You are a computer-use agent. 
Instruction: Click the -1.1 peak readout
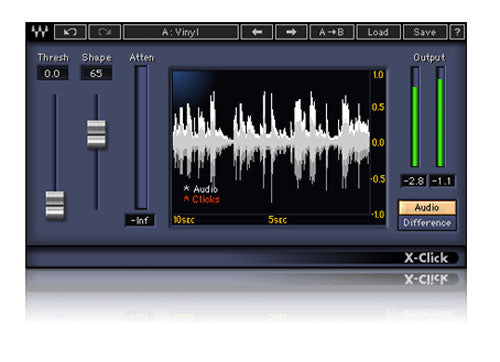(x=442, y=181)
